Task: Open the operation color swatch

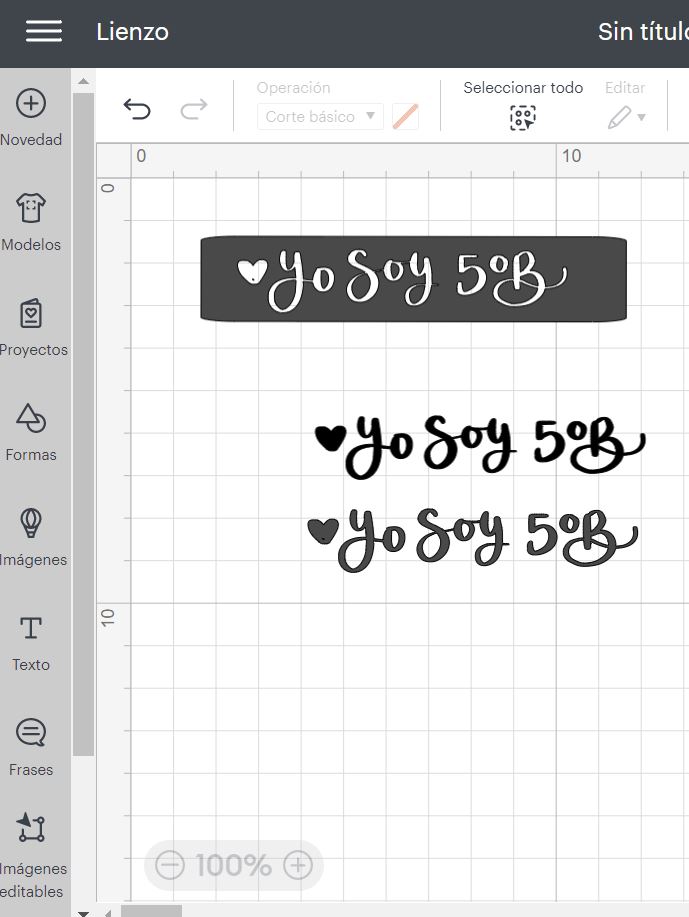Action: [405, 116]
